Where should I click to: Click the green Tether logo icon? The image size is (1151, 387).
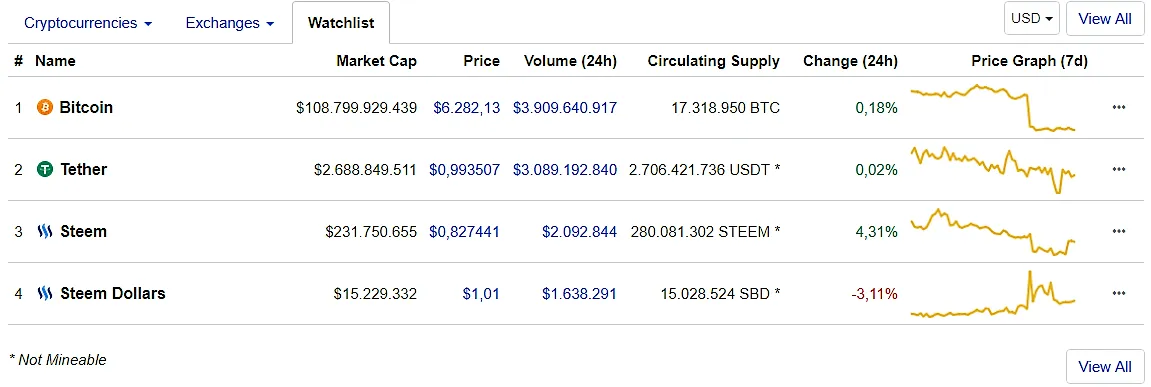tap(45, 170)
